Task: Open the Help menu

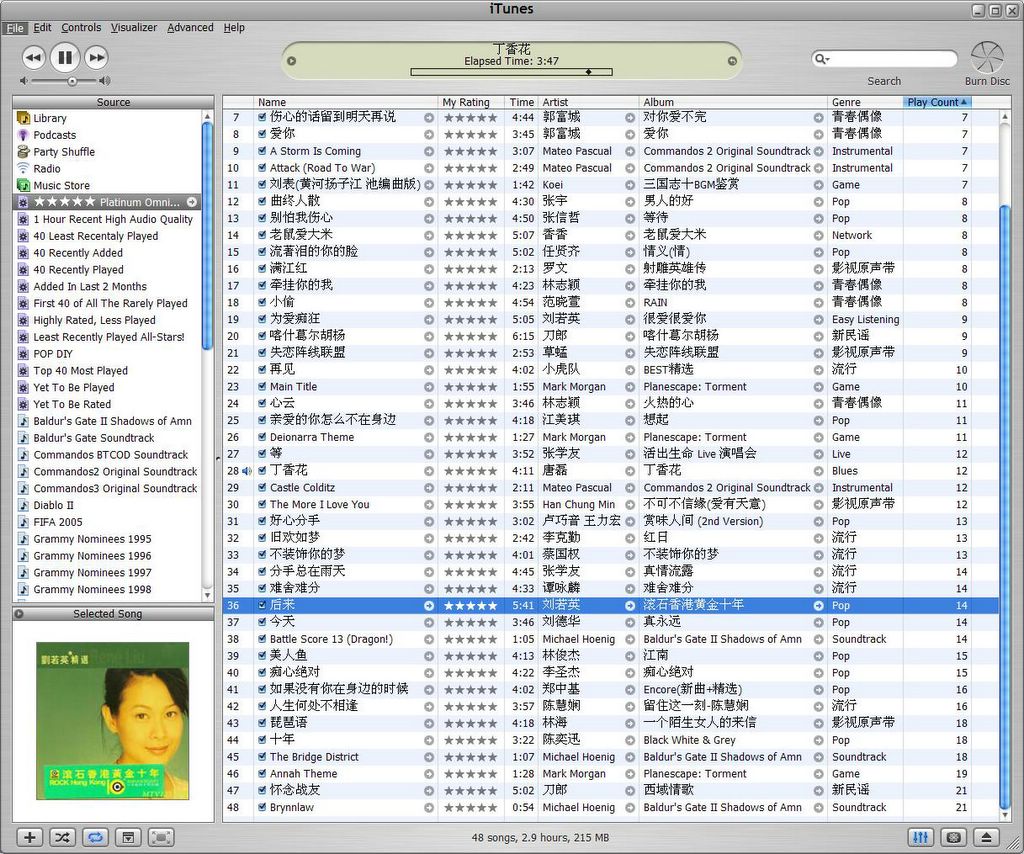Action: pyautogui.click(x=234, y=27)
